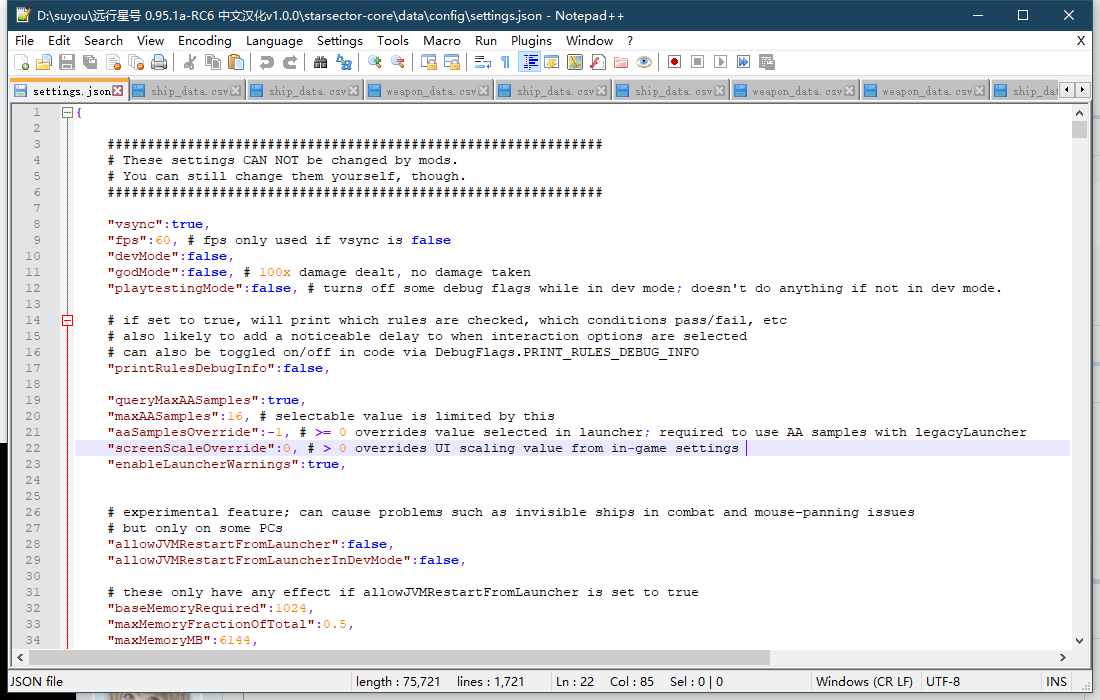The height and width of the screenshot is (700, 1100).
Task: Toggle the Show Indent Guide button
Action: click(x=529, y=62)
